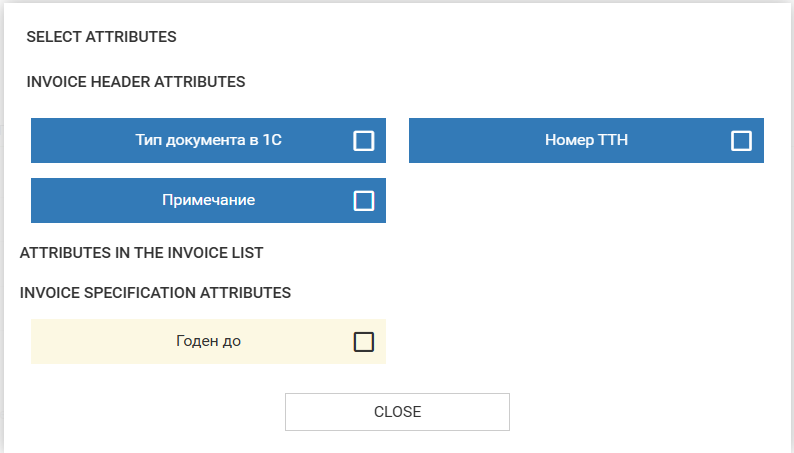Click empty space right of Годен до tile

[x=580, y=342]
